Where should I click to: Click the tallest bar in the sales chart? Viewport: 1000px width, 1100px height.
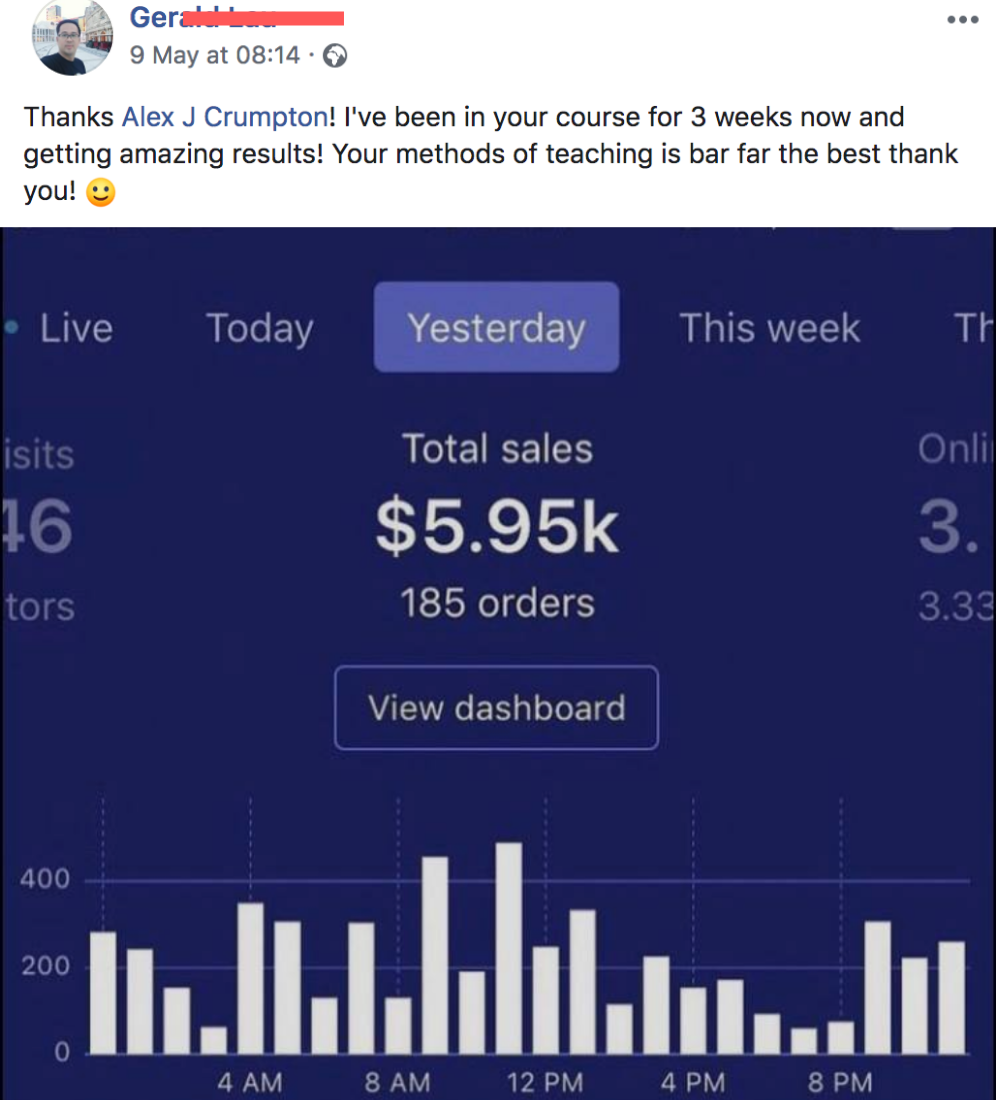tap(509, 947)
